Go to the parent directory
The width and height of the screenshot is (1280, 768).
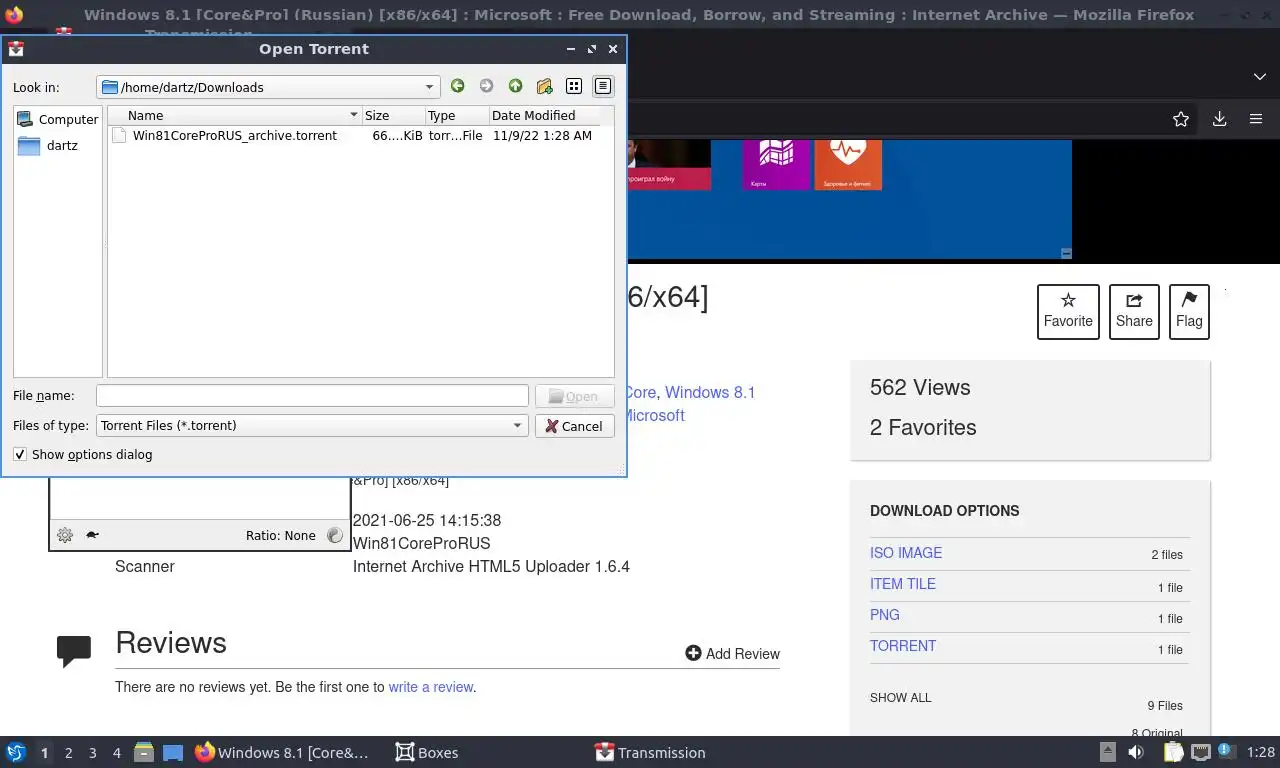pyautogui.click(x=515, y=87)
